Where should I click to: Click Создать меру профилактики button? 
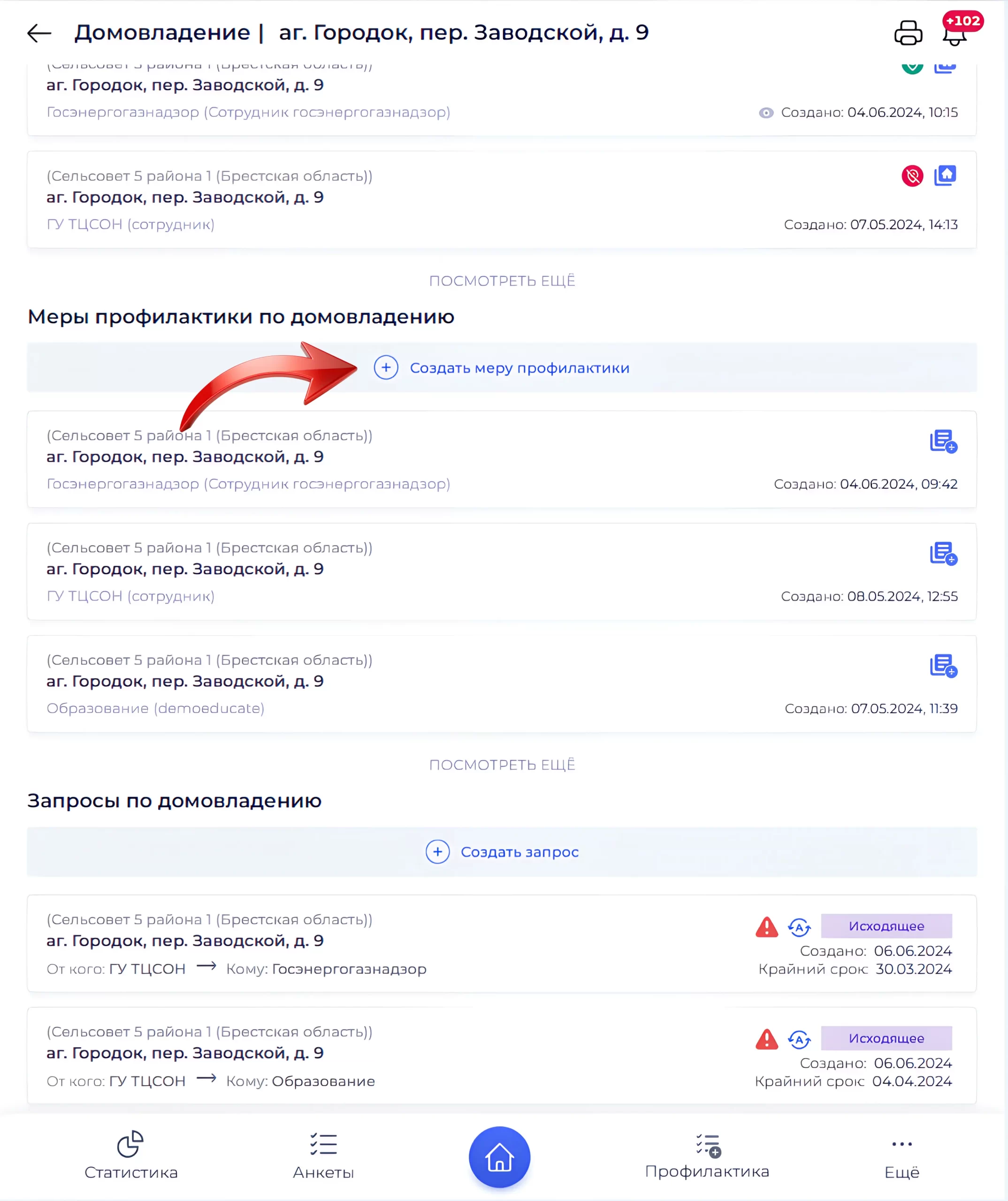pos(502,367)
